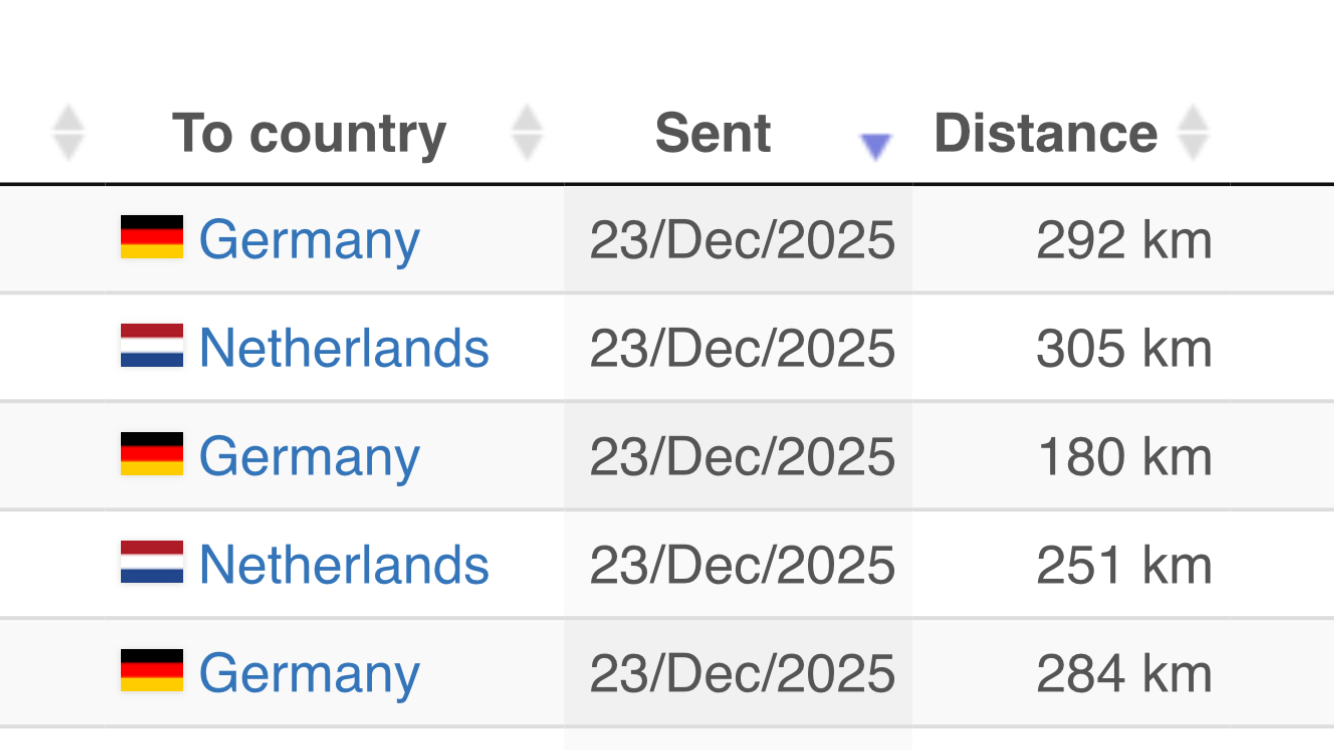The height and width of the screenshot is (750, 1334).
Task: Open the Netherlands link in the 251 km row
Action: (x=344, y=565)
